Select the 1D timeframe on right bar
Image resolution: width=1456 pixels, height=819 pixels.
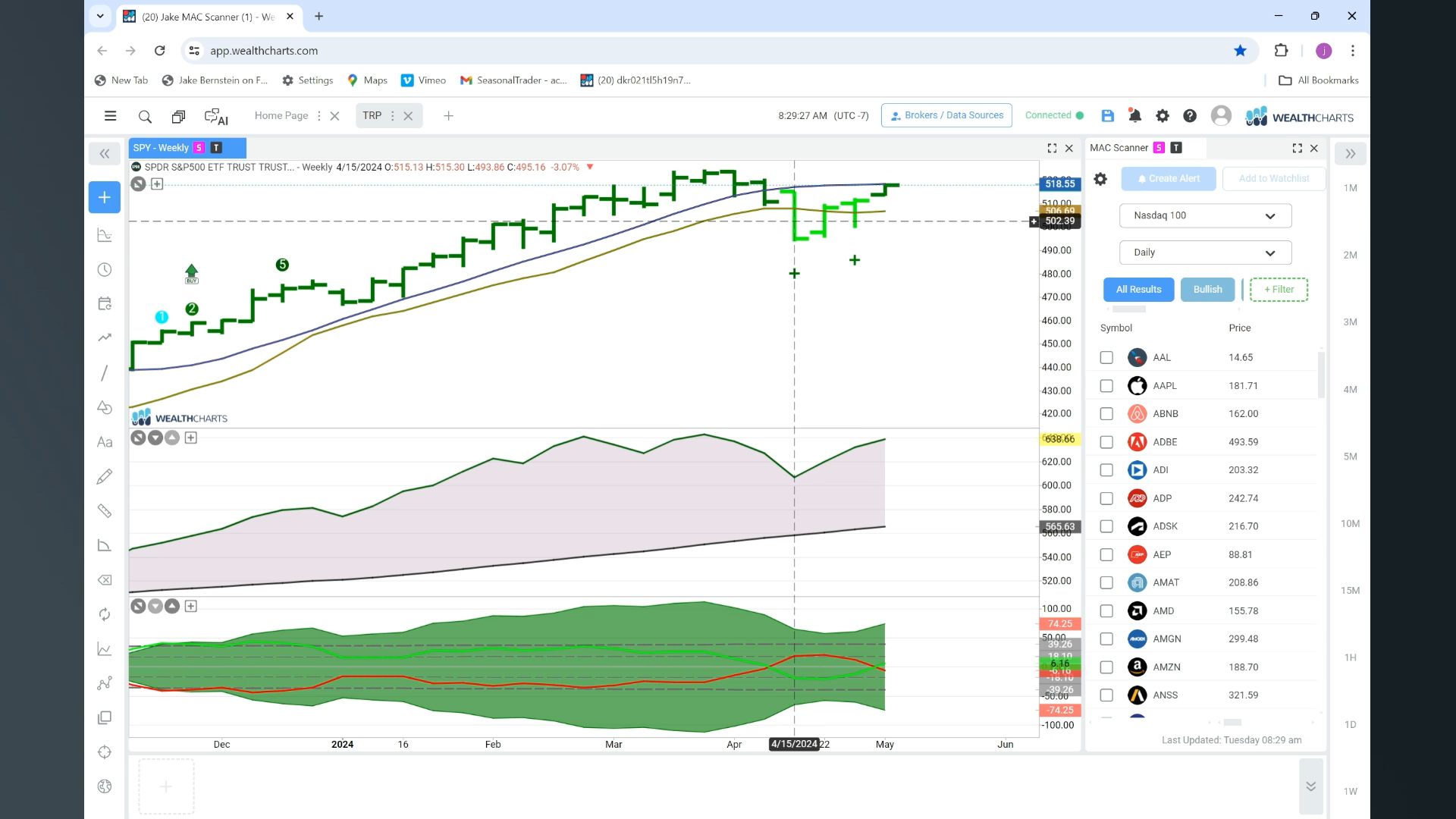coord(1350,725)
